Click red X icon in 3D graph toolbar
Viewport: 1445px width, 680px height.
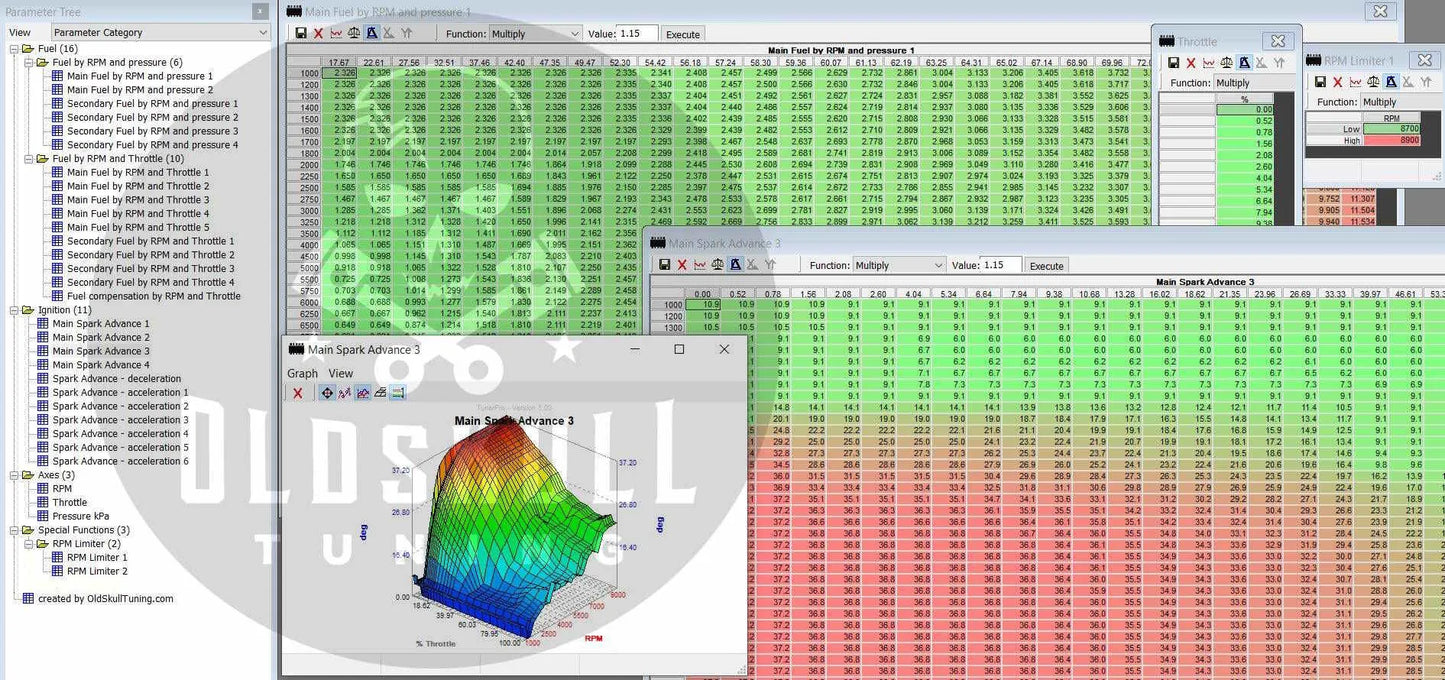[x=297, y=393]
